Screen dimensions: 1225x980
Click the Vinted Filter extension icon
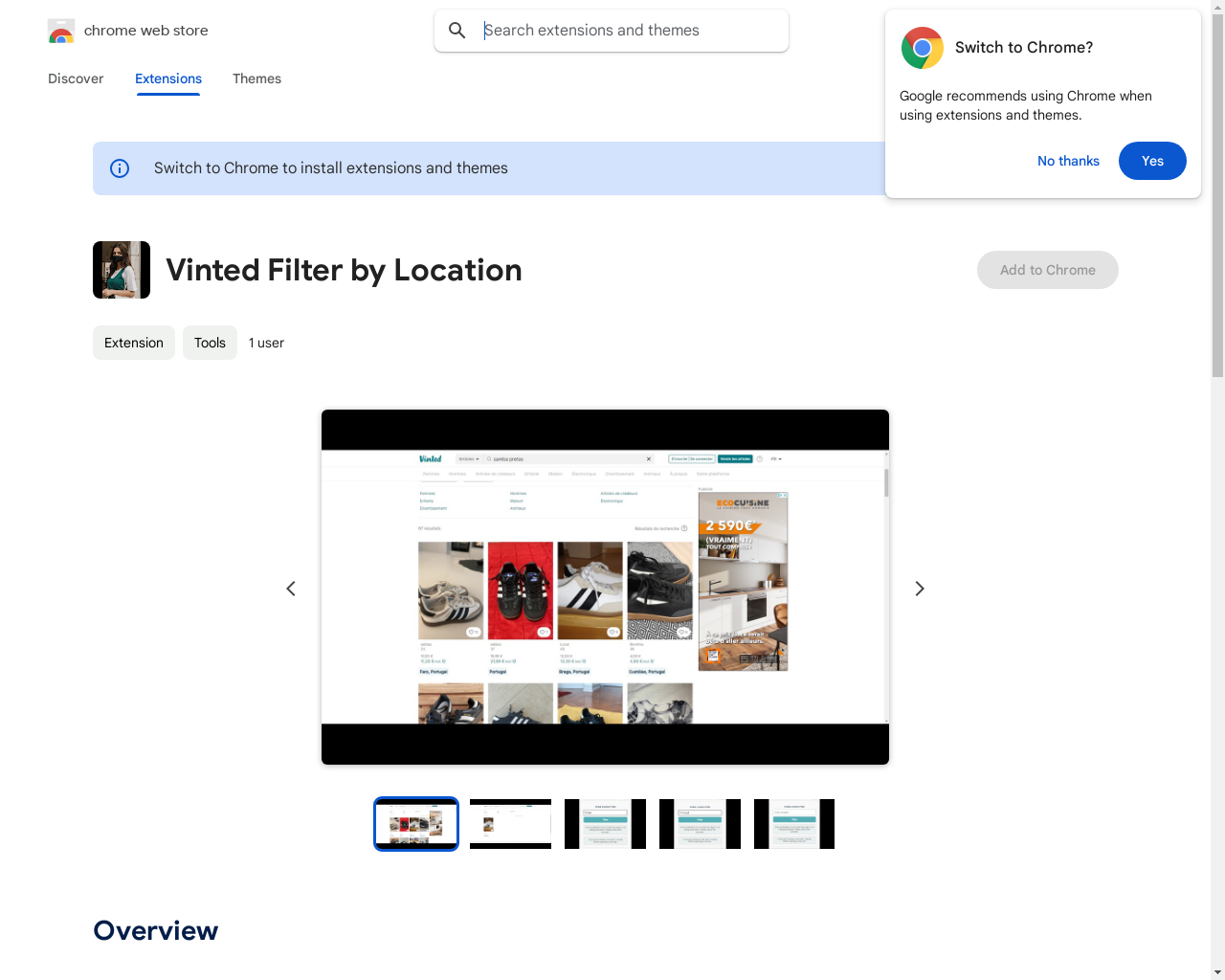pos(122,270)
